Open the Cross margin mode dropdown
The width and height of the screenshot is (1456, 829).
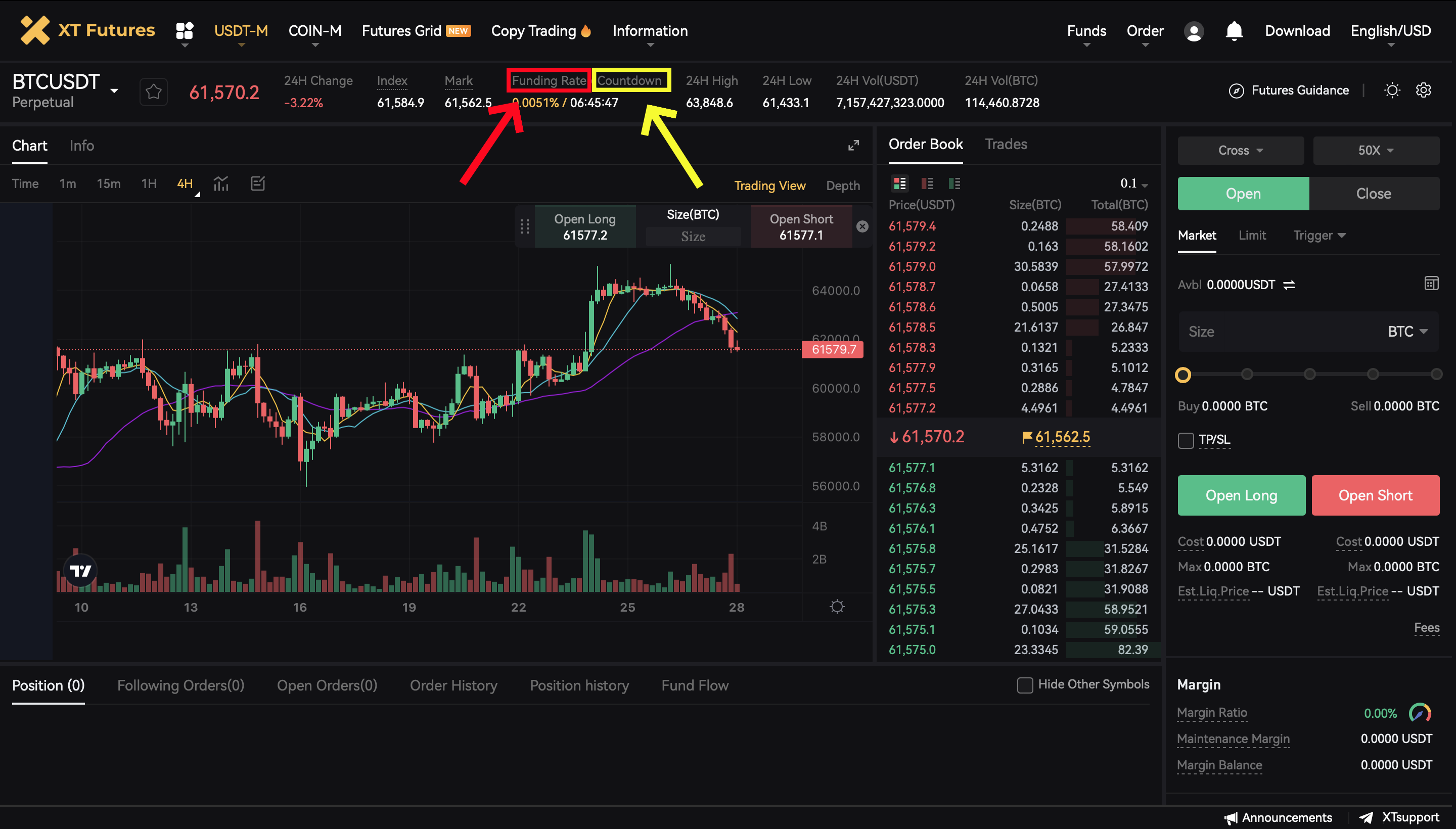[1240, 150]
